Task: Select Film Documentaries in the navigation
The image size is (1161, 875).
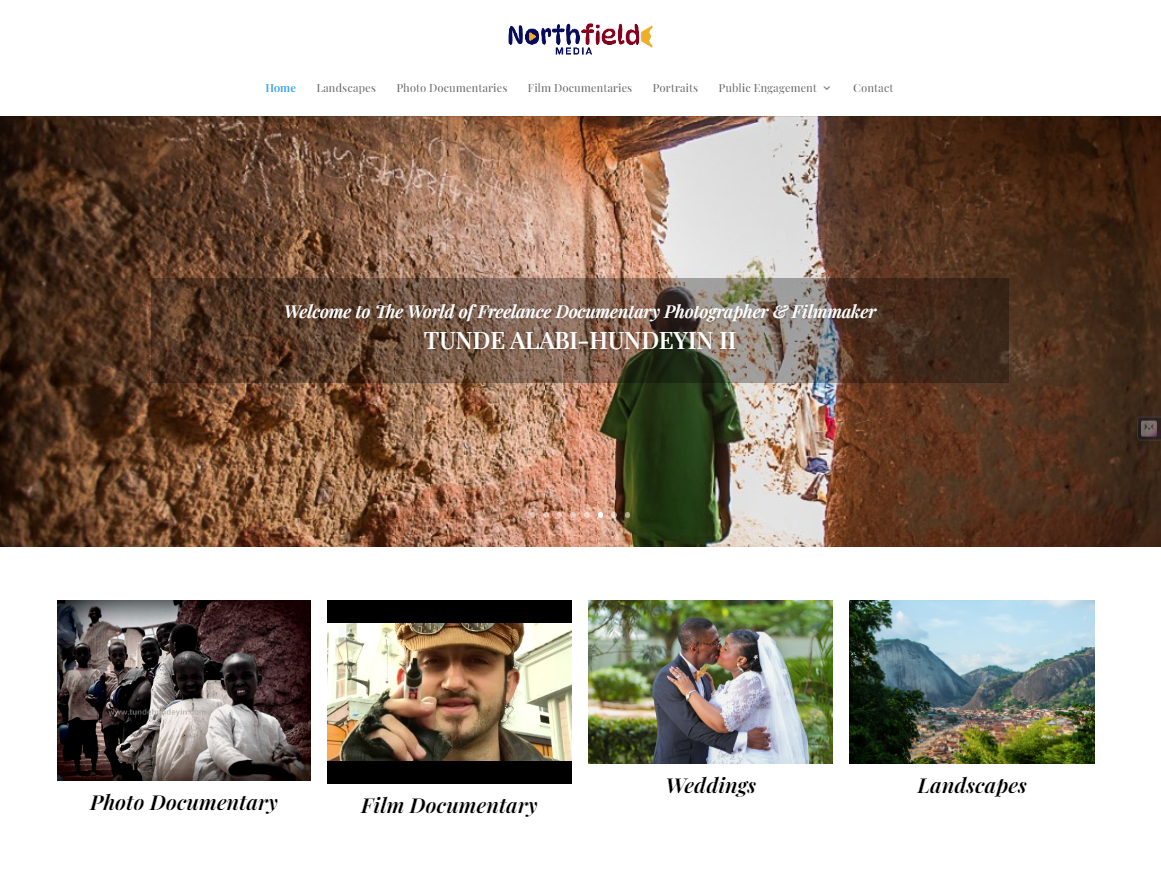Action: [x=580, y=88]
